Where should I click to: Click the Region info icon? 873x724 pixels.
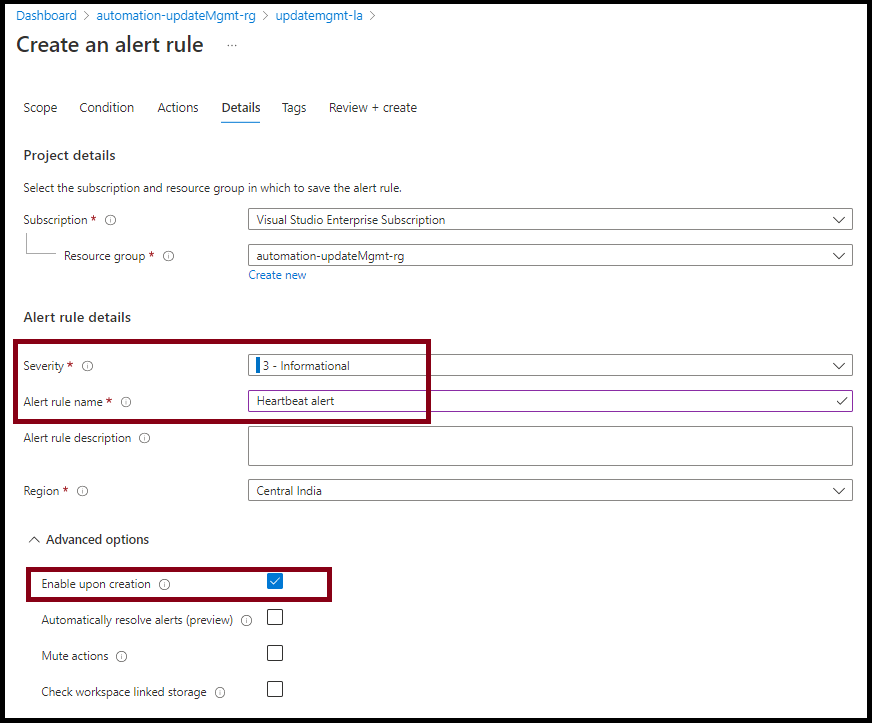(x=82, y=491)
